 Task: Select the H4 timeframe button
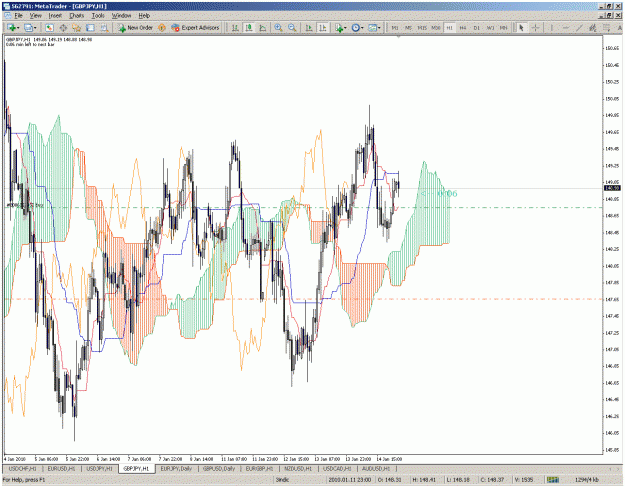[x=463, y=28]
